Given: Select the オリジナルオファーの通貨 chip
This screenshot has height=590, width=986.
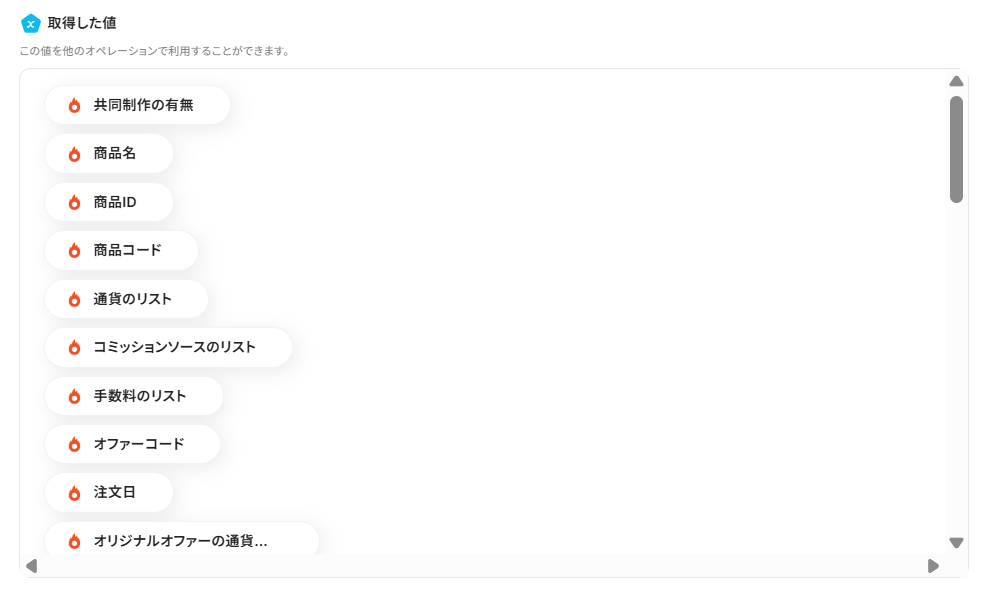Looking at the screenshot, I should 182,539.
